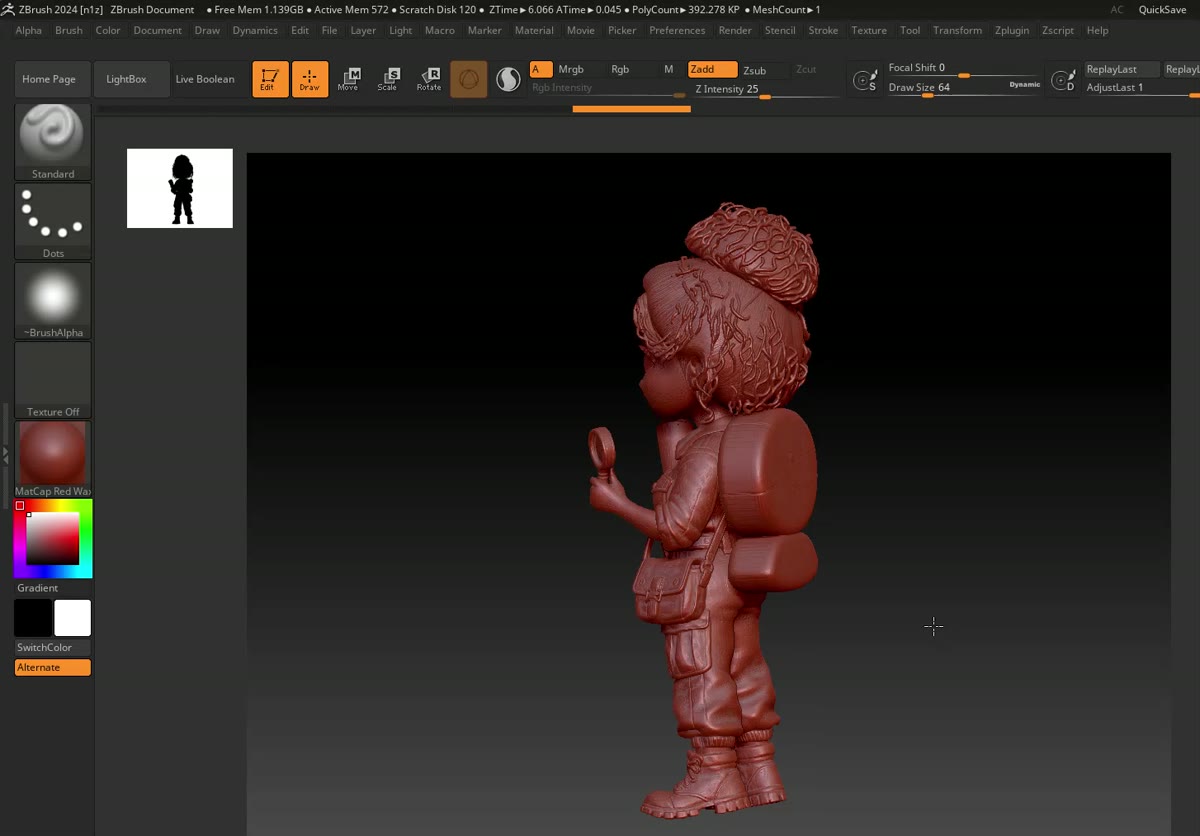The image size is (1200, 836).
Task: Adjust the Rgb Intensity slider
Action: (608, 89)
